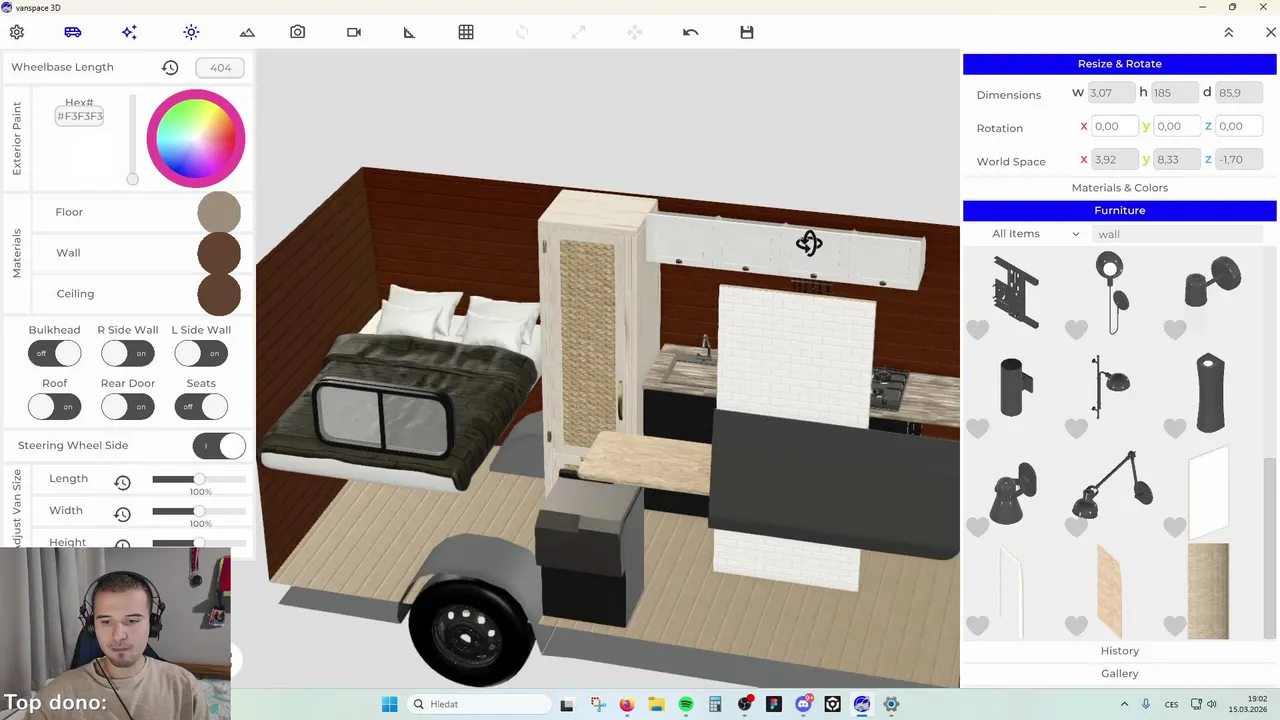This screenshot has width=1280, height=720.
Task: Choose the Wall material swatch
Action: 219,253
